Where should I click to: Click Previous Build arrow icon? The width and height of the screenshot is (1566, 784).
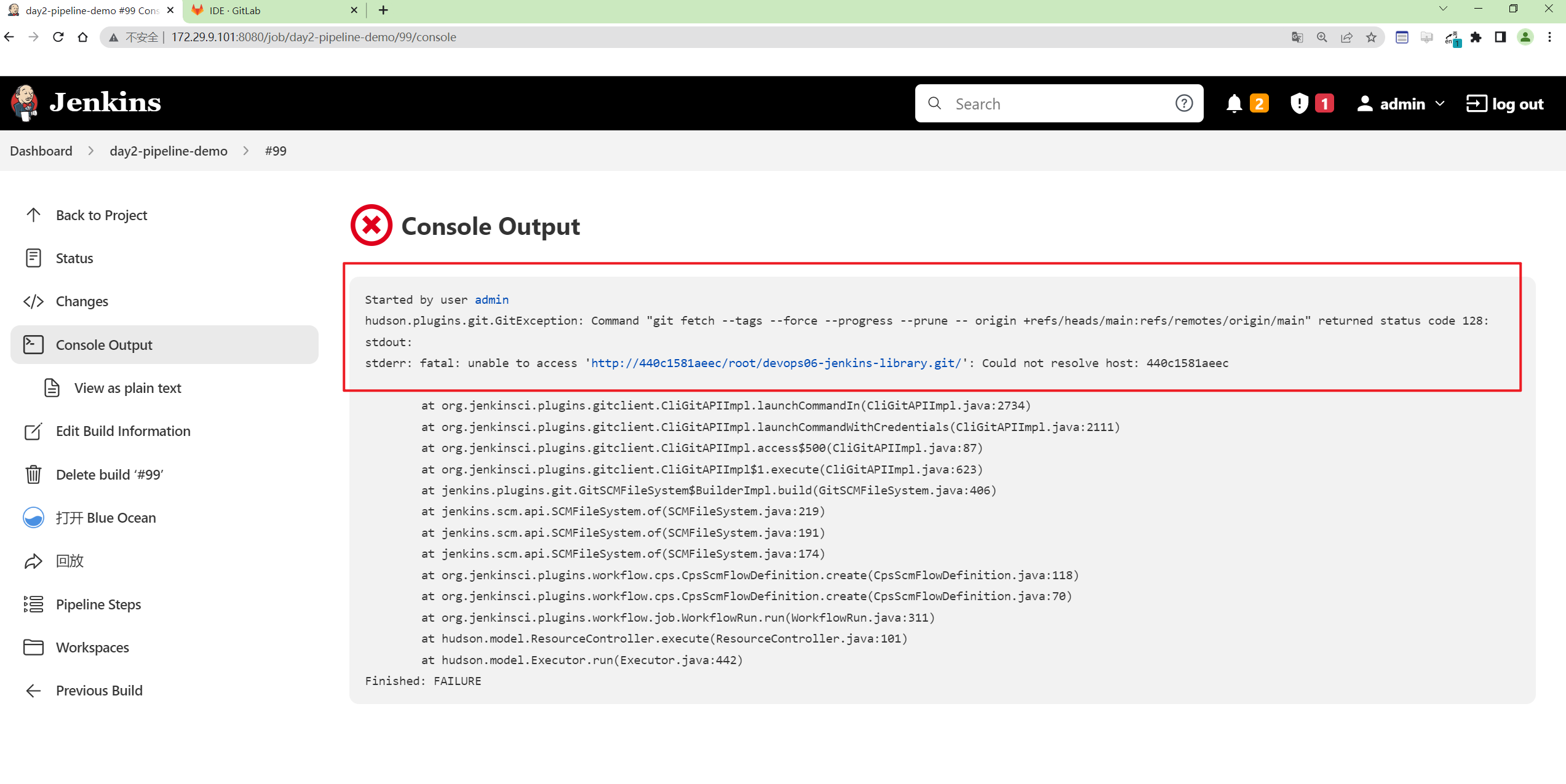[x=33, y=691]
